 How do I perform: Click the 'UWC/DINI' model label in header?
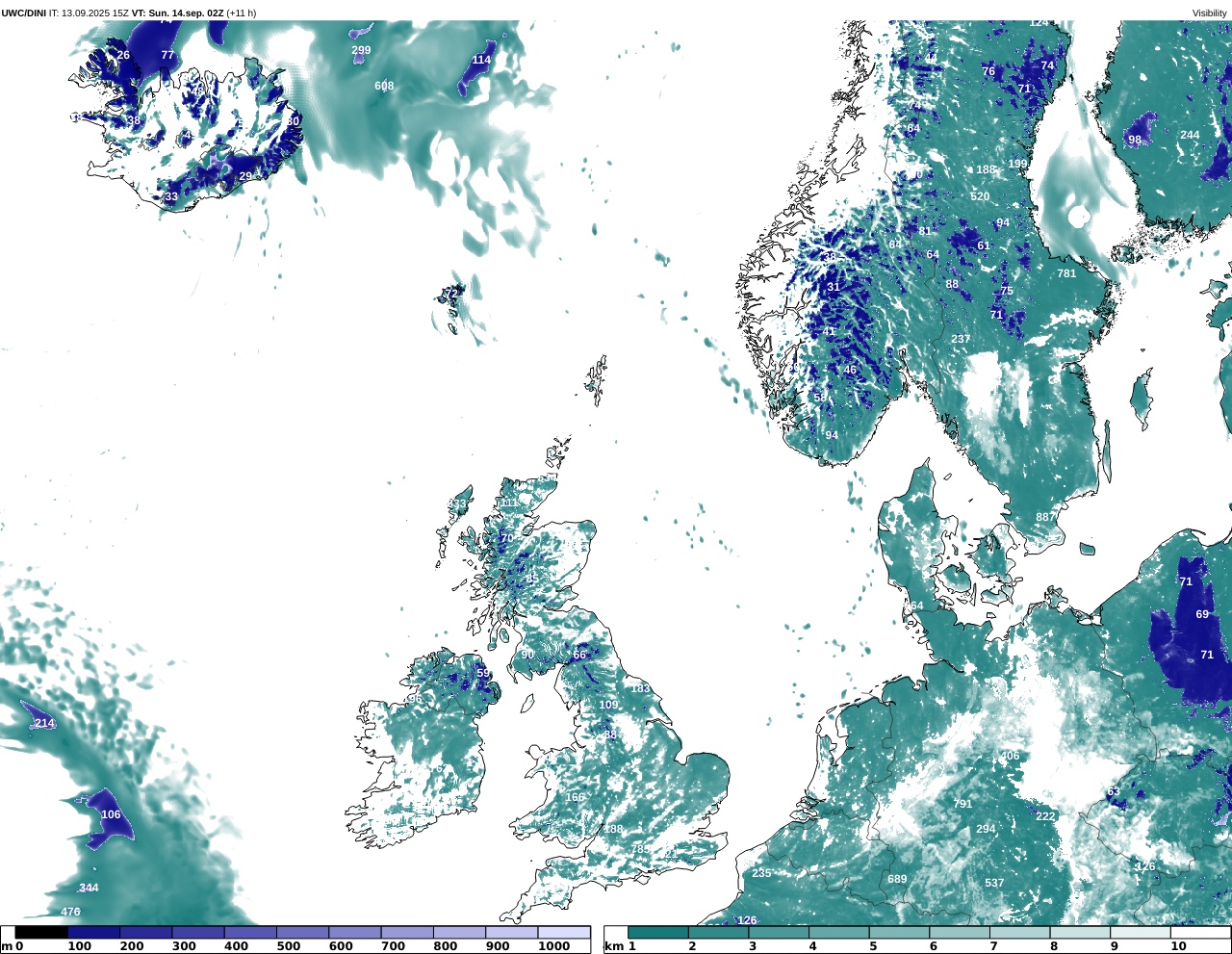[x=23, y=13]
